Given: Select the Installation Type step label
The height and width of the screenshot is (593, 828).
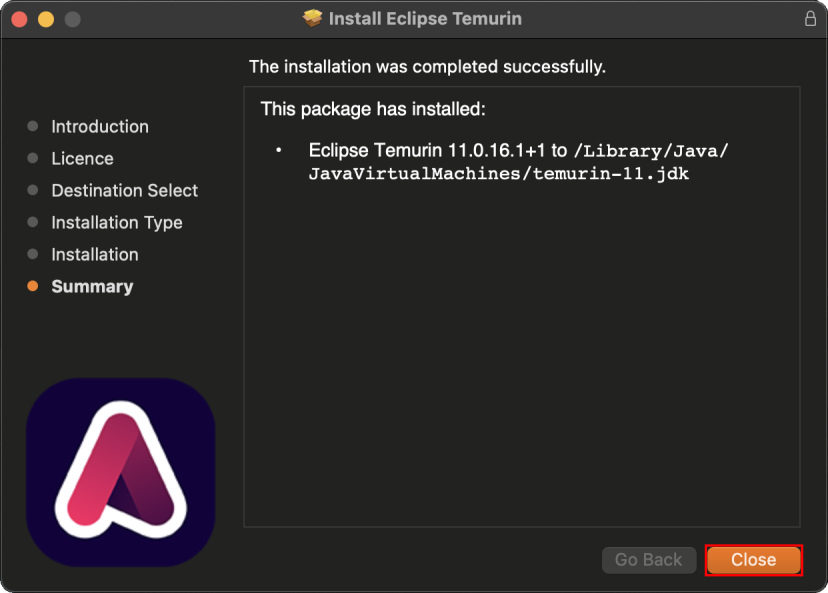Looking at the screenshot, I should coord(117,222).
